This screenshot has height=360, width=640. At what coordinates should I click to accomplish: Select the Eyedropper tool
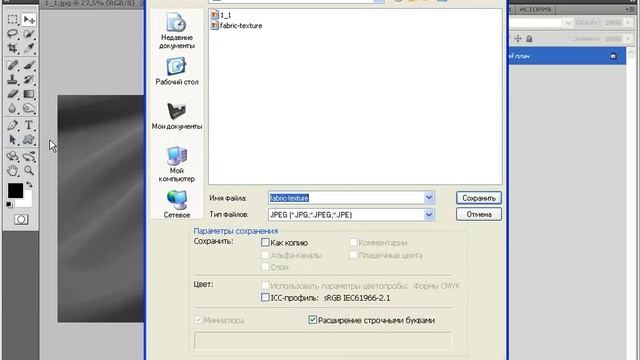point(29,48)
